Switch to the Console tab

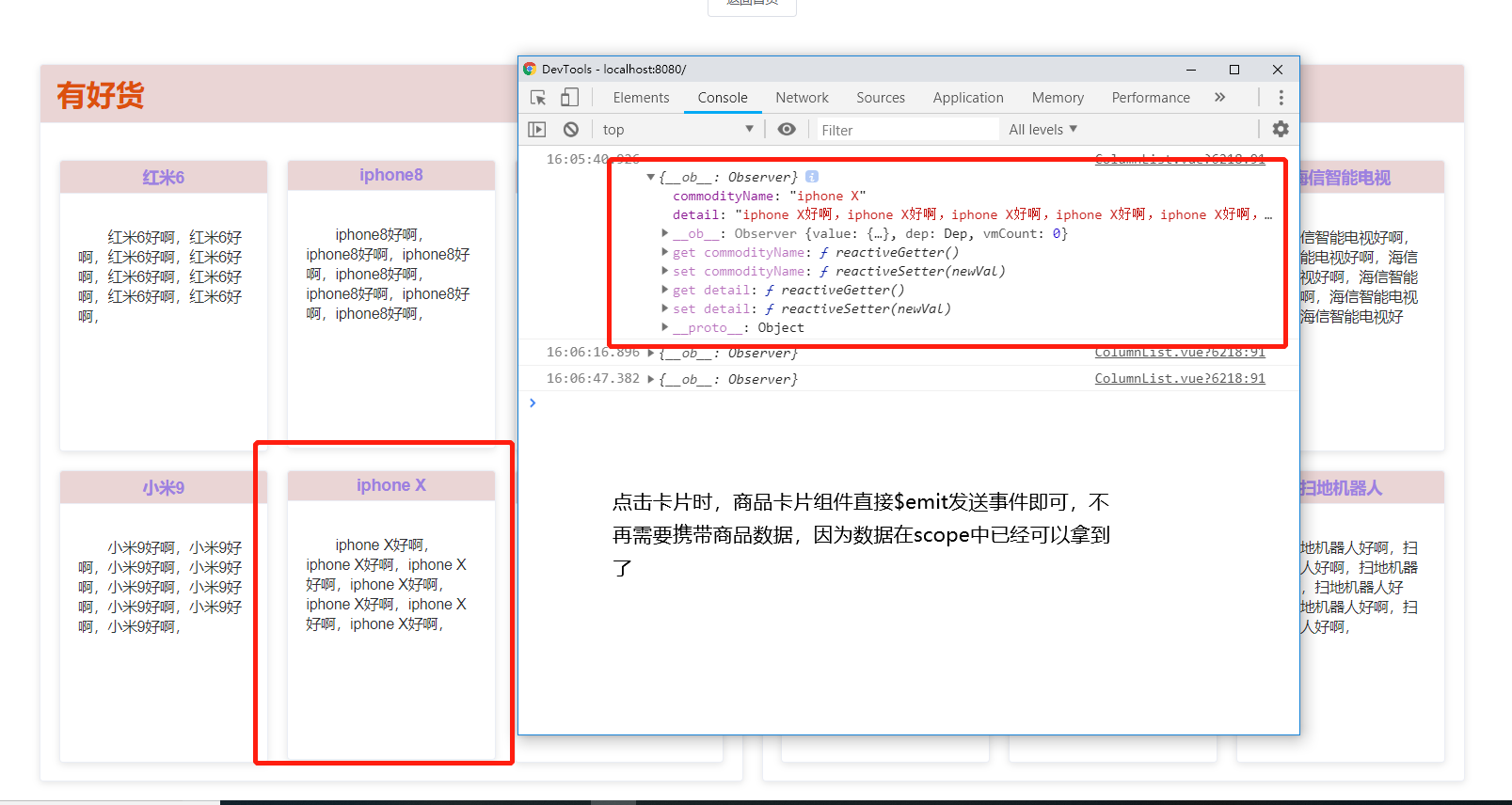point(723,98)
